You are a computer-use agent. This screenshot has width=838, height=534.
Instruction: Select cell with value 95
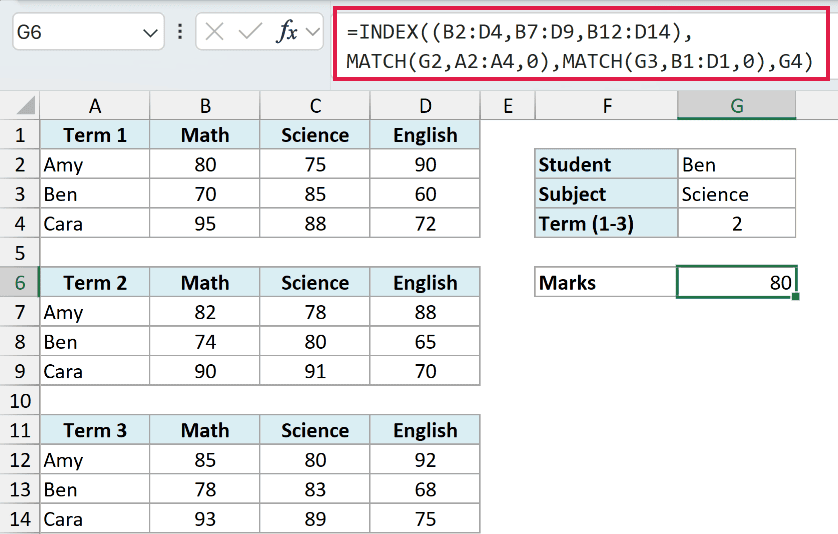click(205, 223)
